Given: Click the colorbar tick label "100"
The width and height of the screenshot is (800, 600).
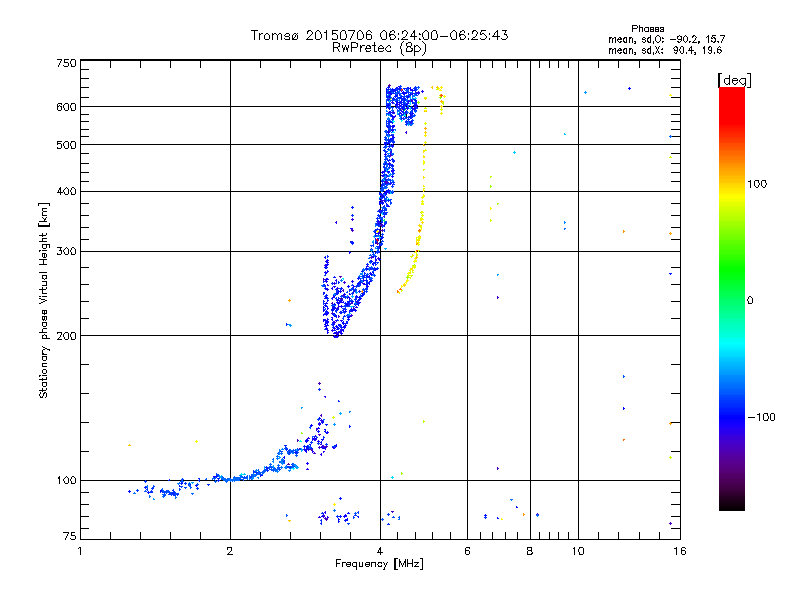Looking at the screenshot, I should [x=757, y=184].
